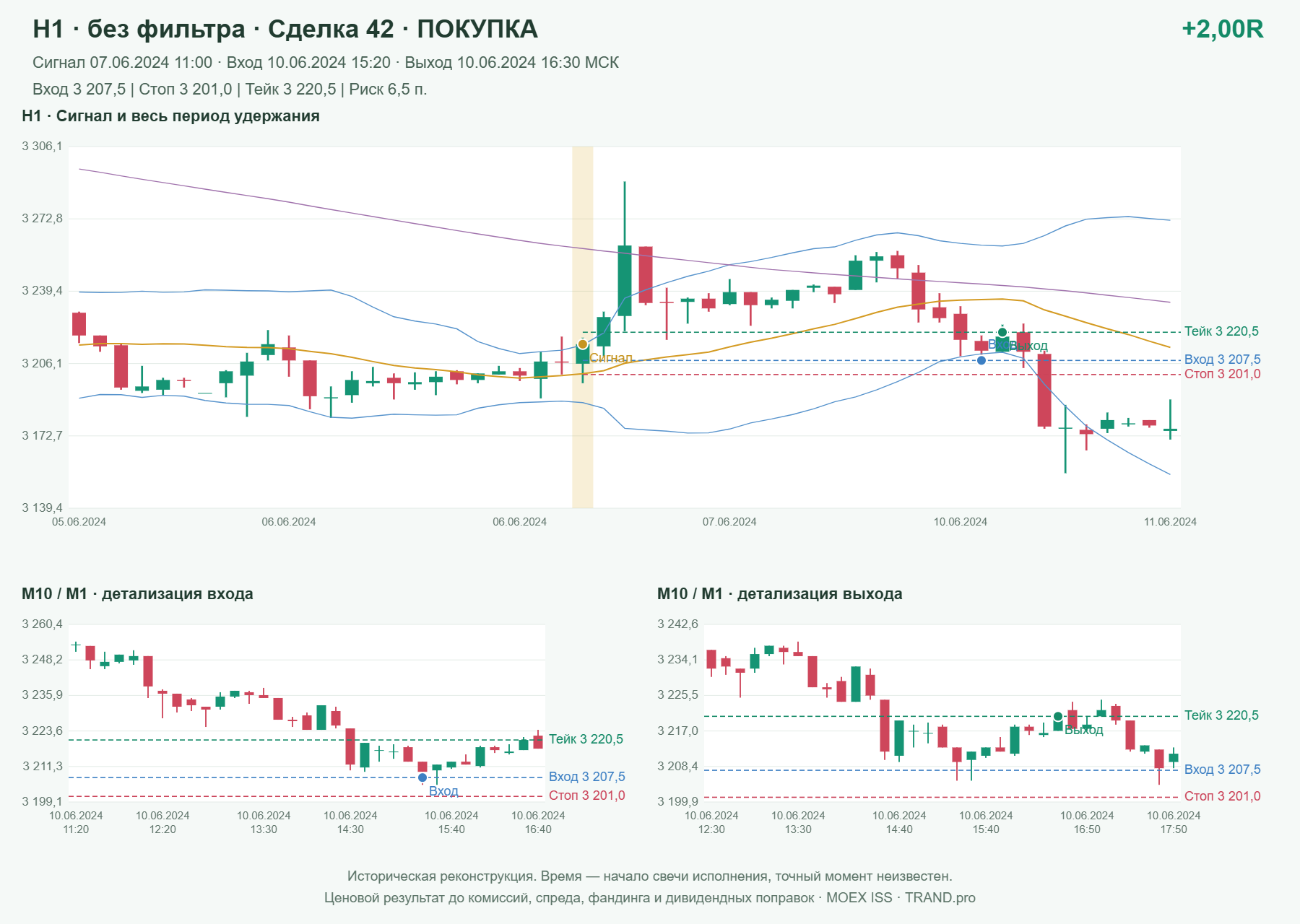Click 'Тейк 3 220,5' label on H1 chart
1300x924 pixels.
(1221, 331)
